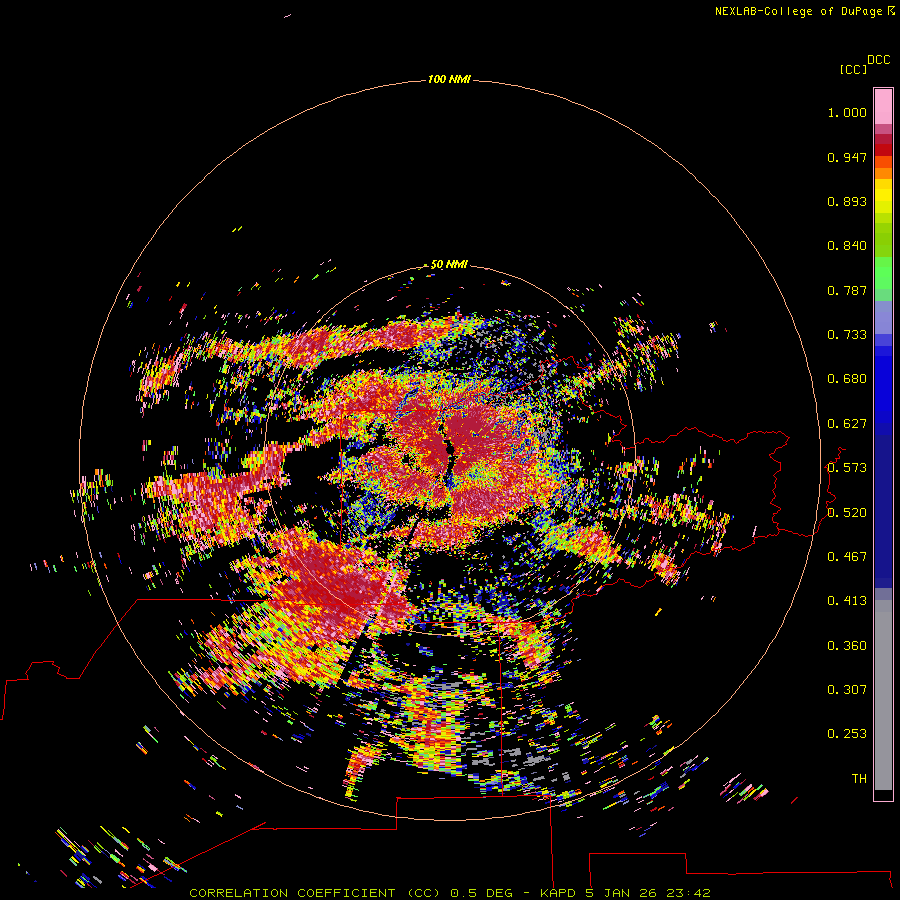Screen dimensions: 900x900
Task: Click the 23:42 timestamp in the caption
Action: (x=689, y=893)
